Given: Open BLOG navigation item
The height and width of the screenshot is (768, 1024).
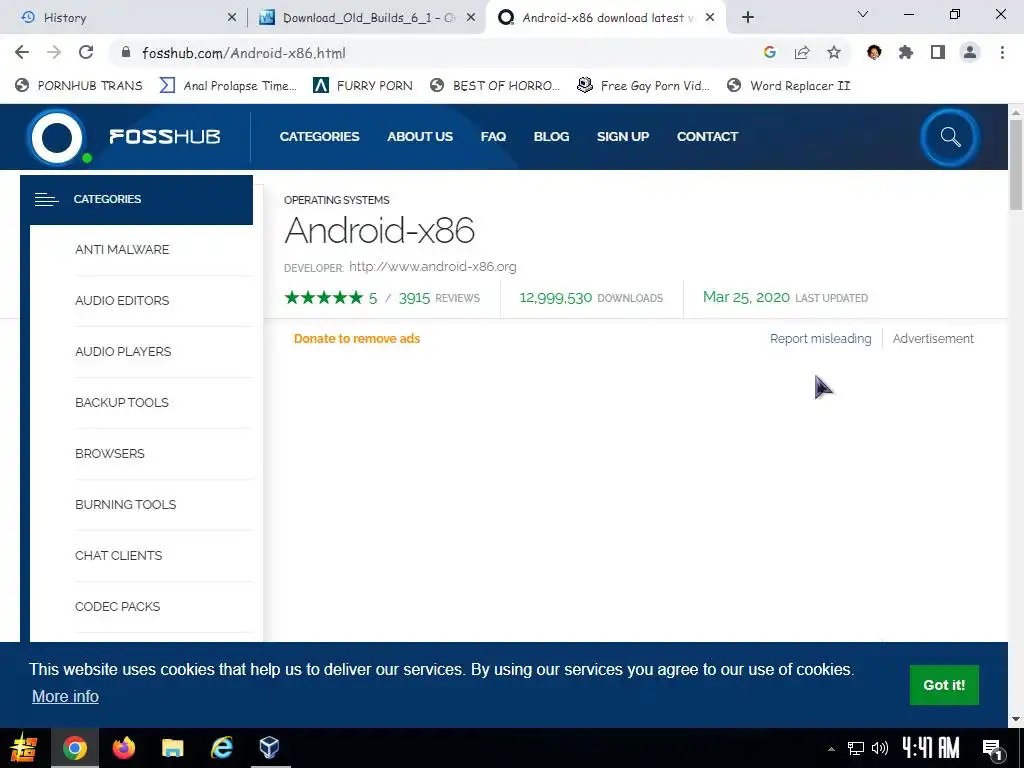Looking at the screenshot, I should tap(551, 136).
